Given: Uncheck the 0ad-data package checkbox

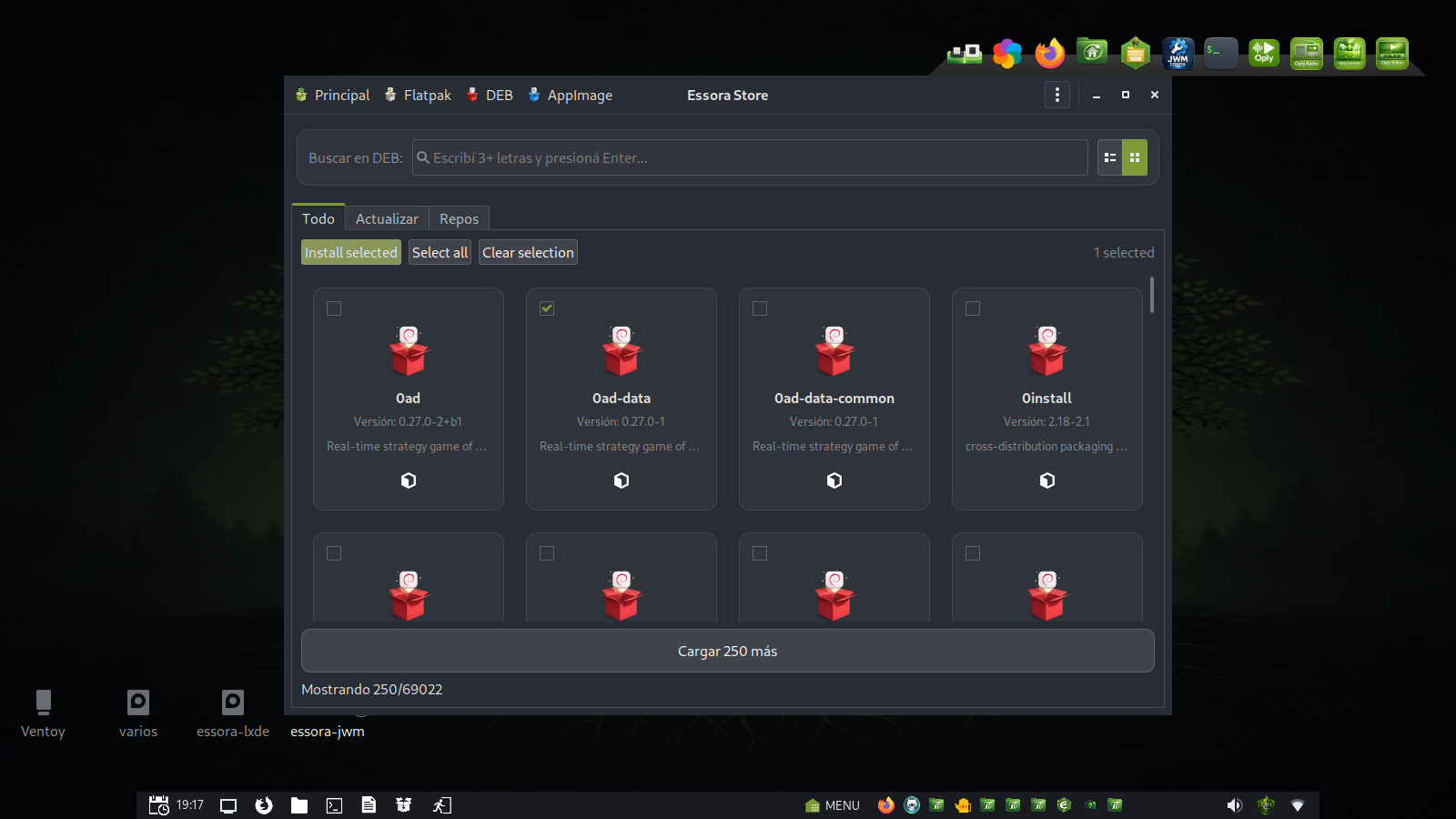Looking at the screenshot, I should 547,308.
